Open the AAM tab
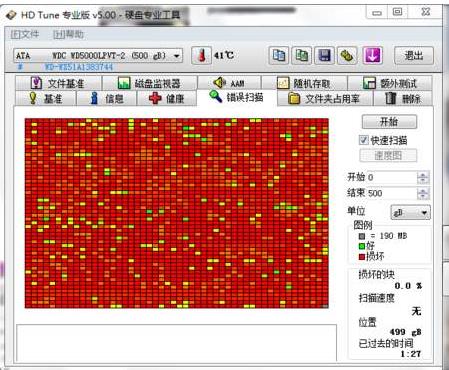Viewport: 449px width, 370px height. point(229,83)
